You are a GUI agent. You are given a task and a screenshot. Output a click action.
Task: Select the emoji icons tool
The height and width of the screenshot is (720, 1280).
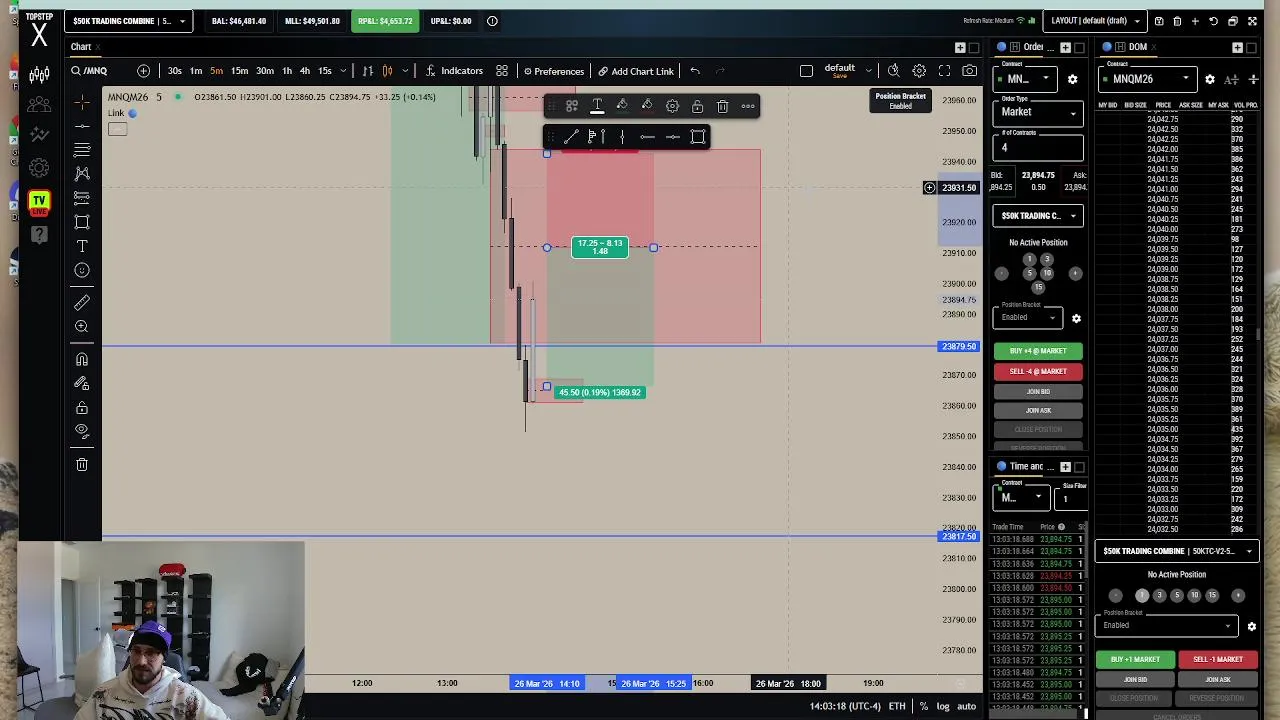point(82,270)
